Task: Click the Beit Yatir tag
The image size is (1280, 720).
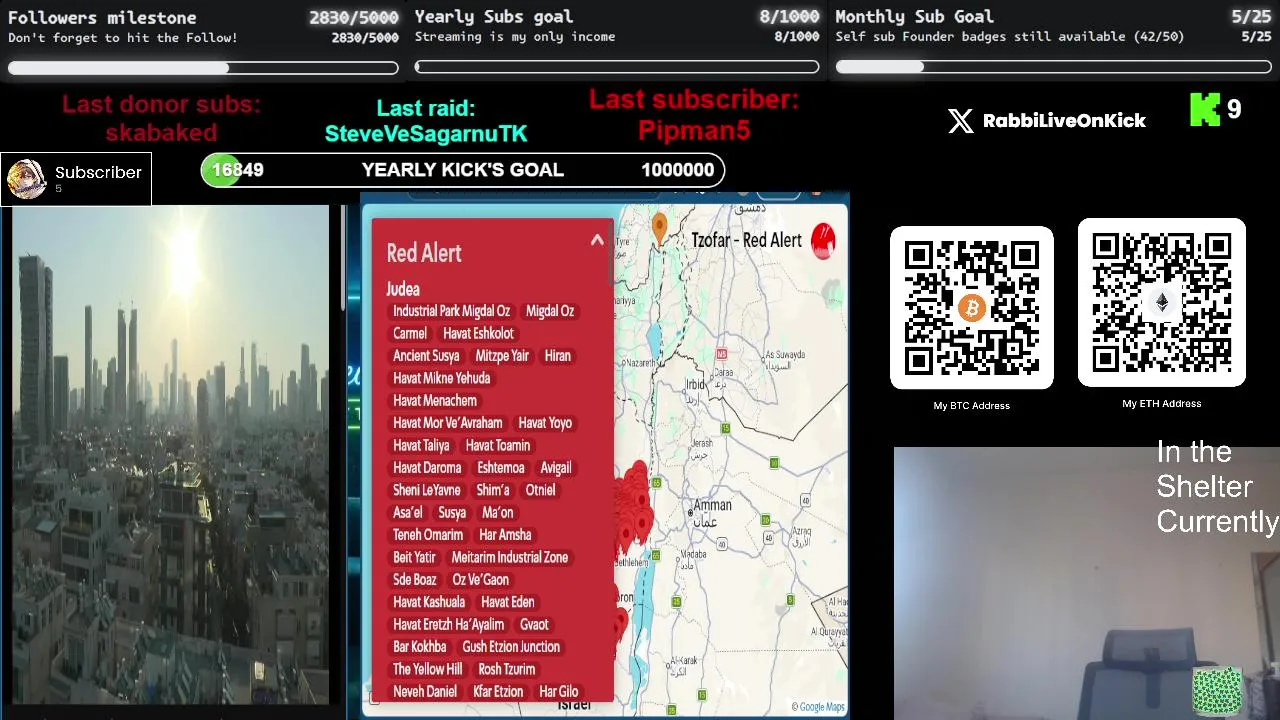Action: (x=414, y=557)
